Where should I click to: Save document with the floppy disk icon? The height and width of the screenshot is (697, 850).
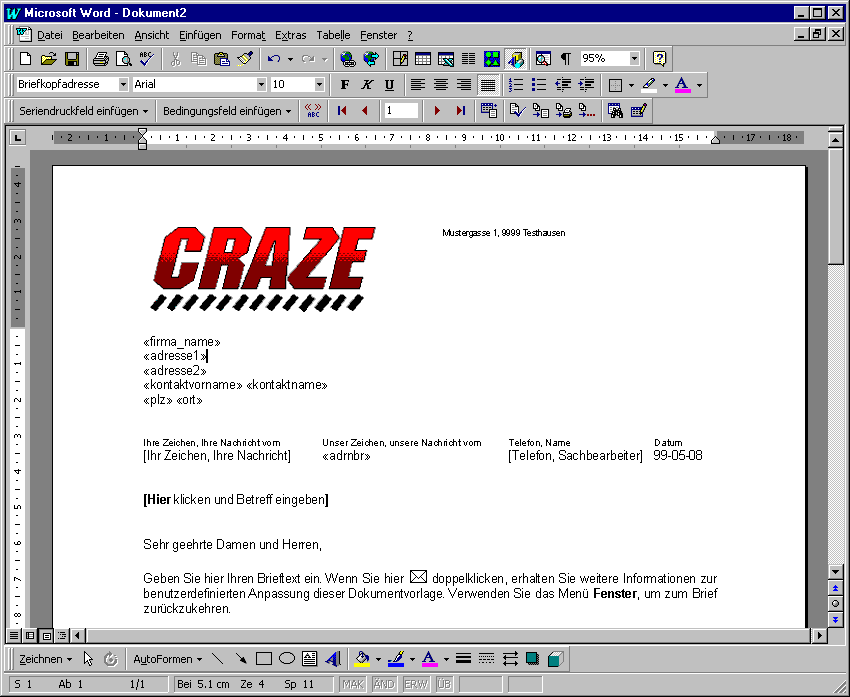coord(72,59)
